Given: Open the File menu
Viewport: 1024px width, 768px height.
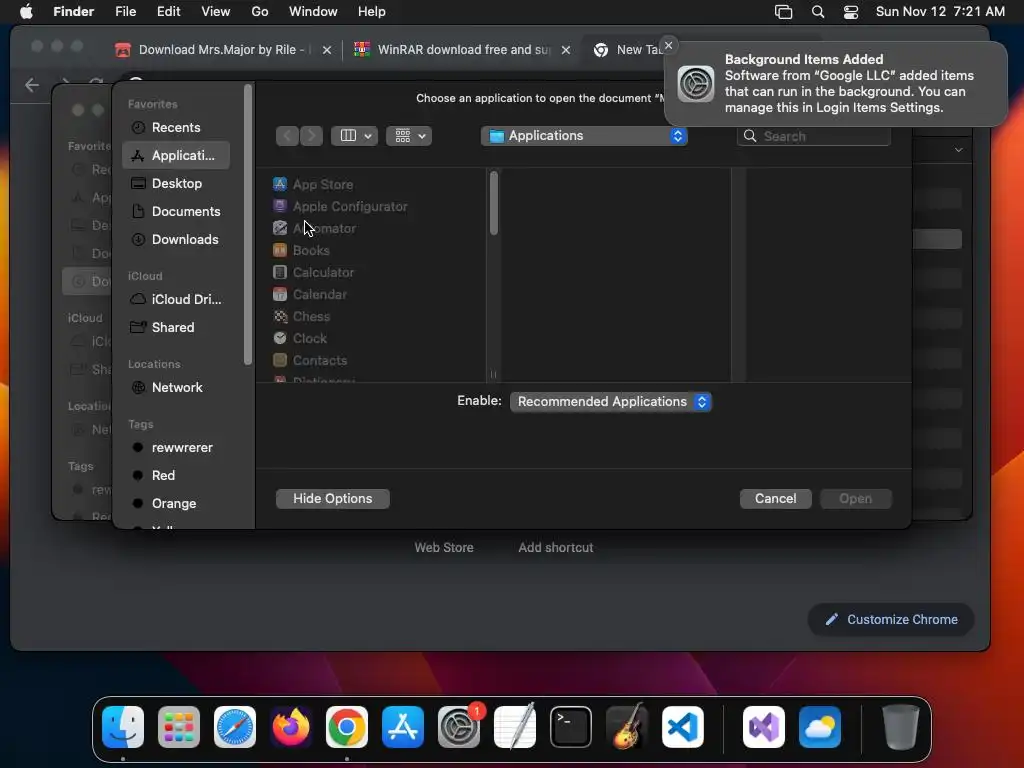Looking at the screenshot, I should tap(125, 12).
